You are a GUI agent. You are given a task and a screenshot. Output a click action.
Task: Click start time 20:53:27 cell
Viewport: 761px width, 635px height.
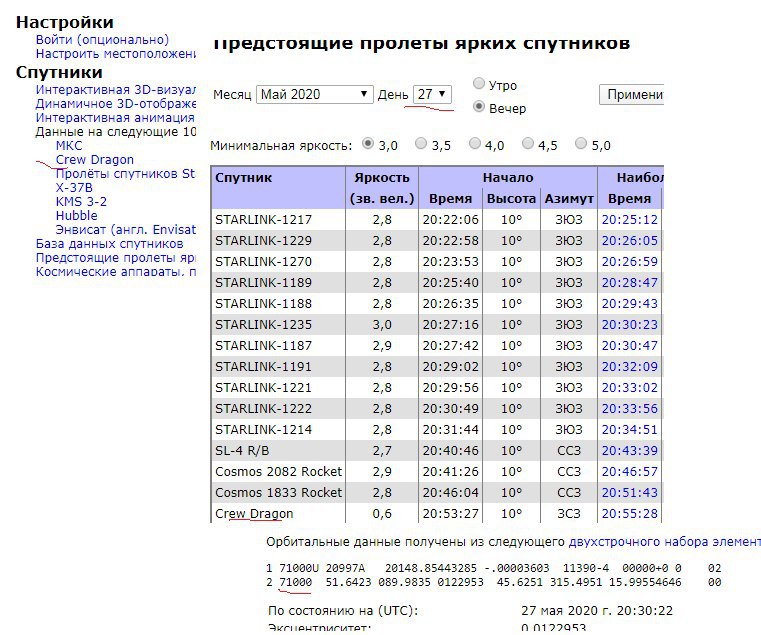[450, 514]
